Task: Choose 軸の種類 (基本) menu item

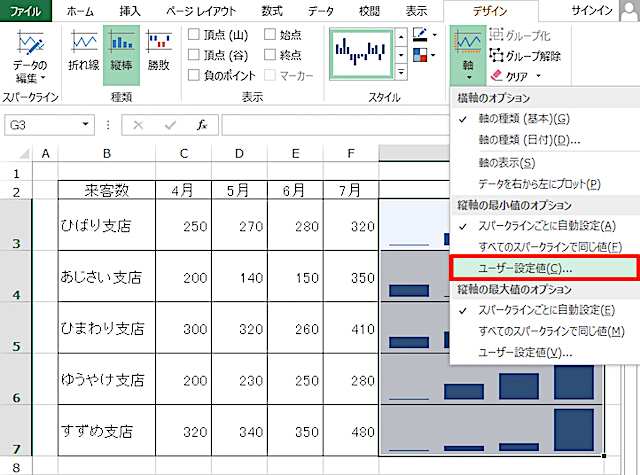Action: [x=545, y=119]
